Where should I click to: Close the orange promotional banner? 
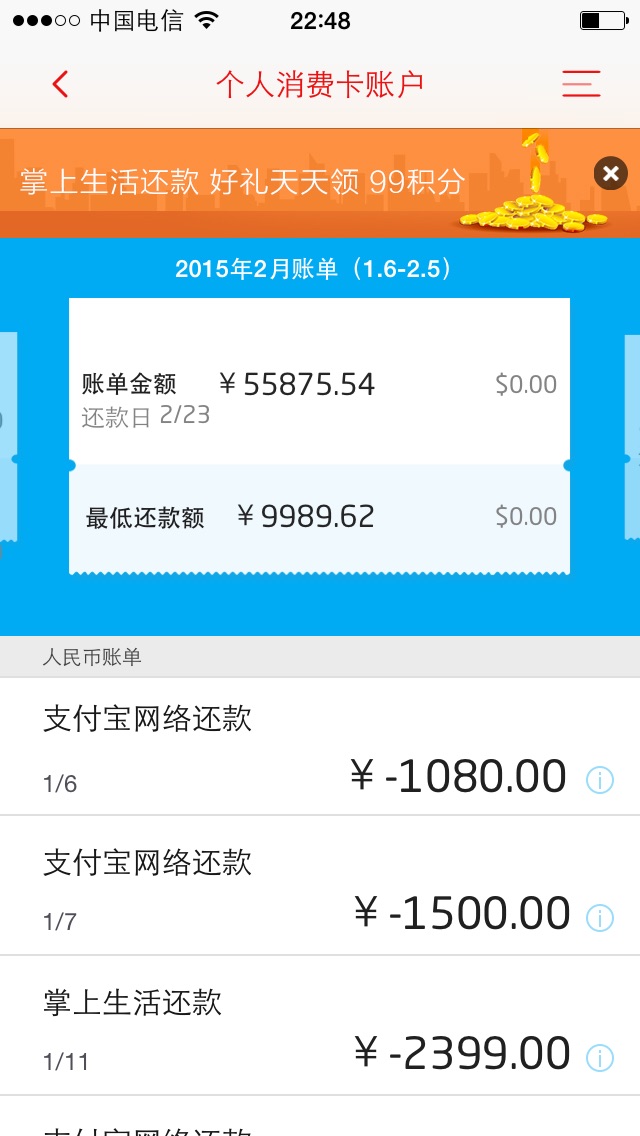[611, 174]
